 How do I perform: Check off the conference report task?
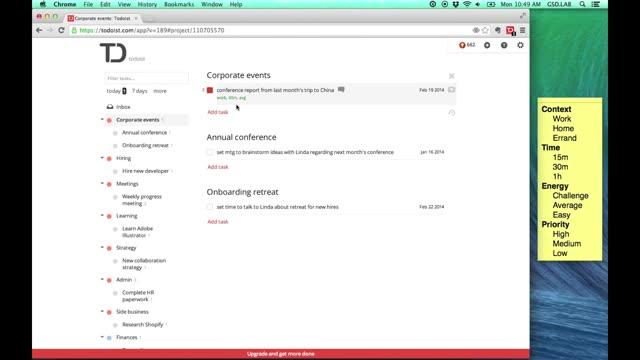pyautogui.click(x=210, y=90)
